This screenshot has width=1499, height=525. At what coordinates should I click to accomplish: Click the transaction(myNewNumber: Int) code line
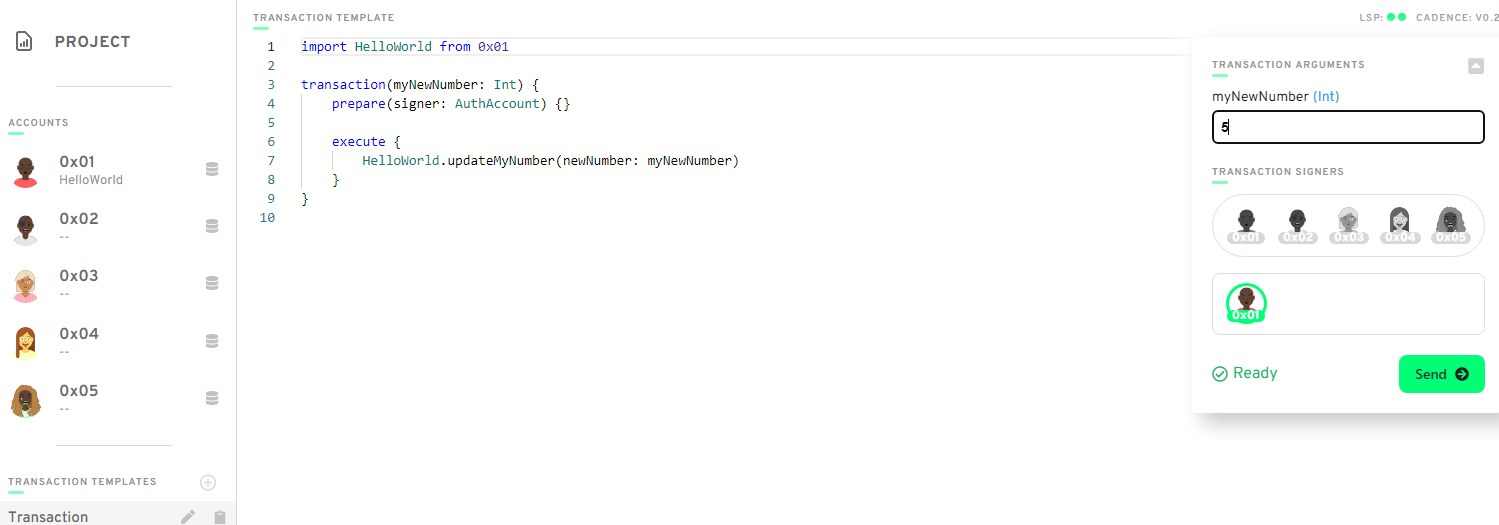coord(420,85)
